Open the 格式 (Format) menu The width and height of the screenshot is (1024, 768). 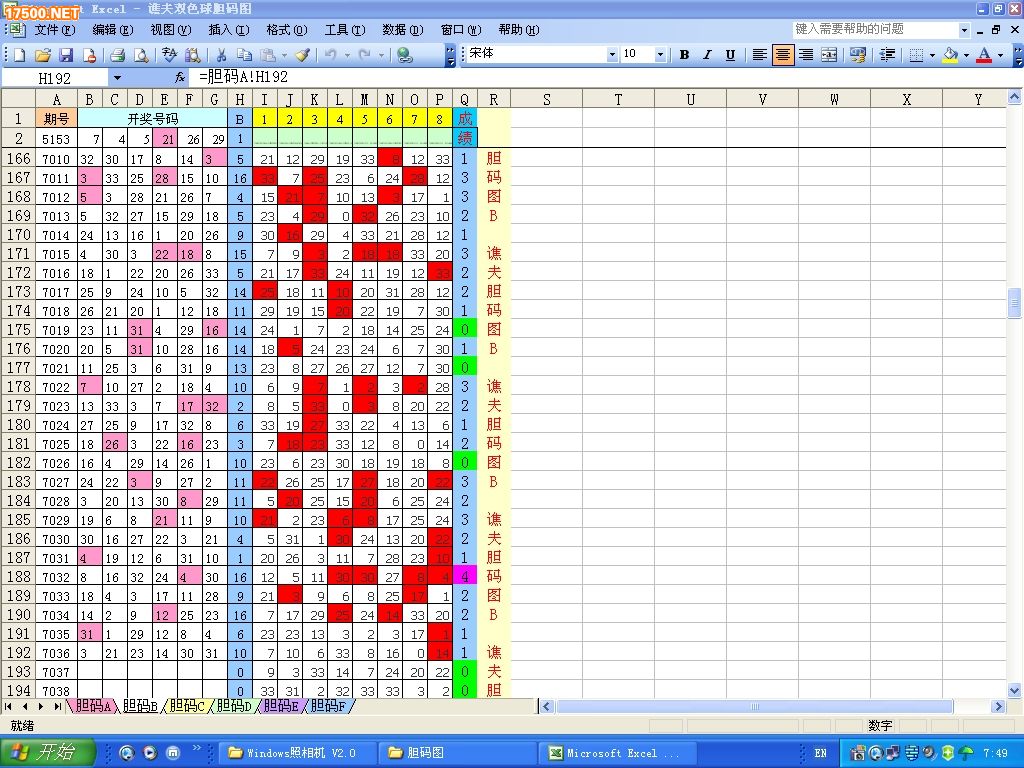click(x=287, y=30)
